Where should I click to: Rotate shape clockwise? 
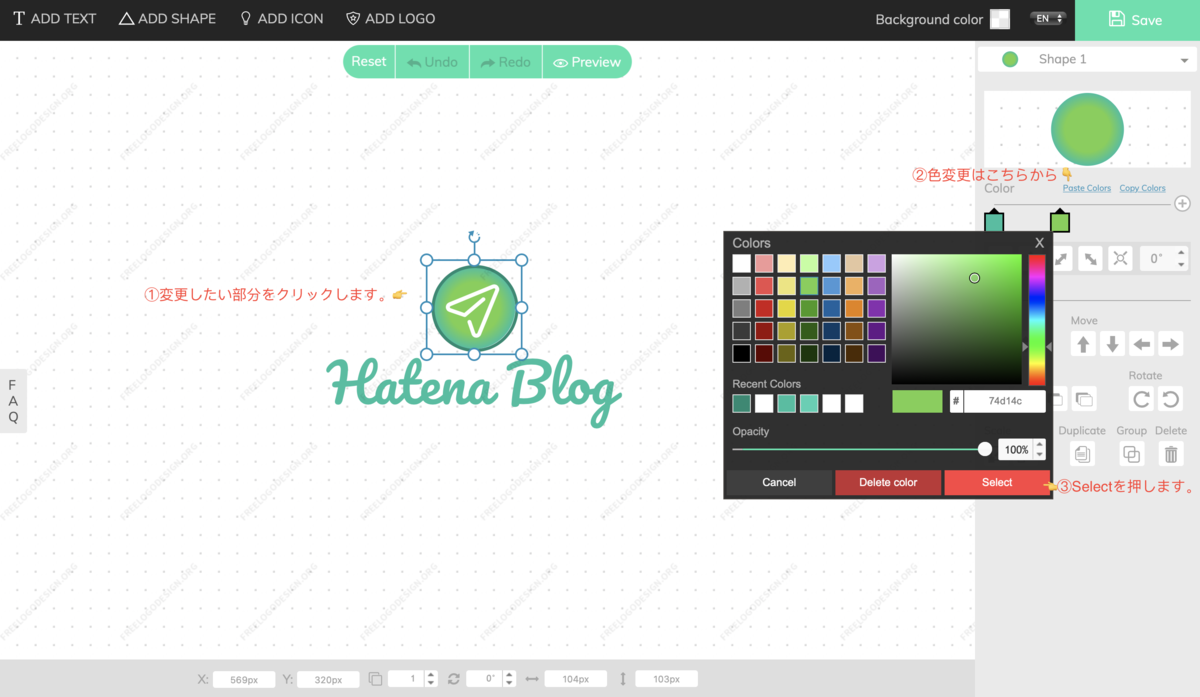1141,399
